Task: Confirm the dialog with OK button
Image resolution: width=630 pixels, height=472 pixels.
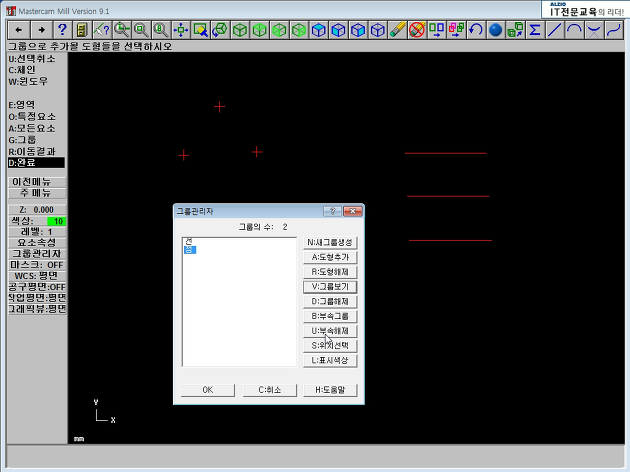Action: point(208,390)
